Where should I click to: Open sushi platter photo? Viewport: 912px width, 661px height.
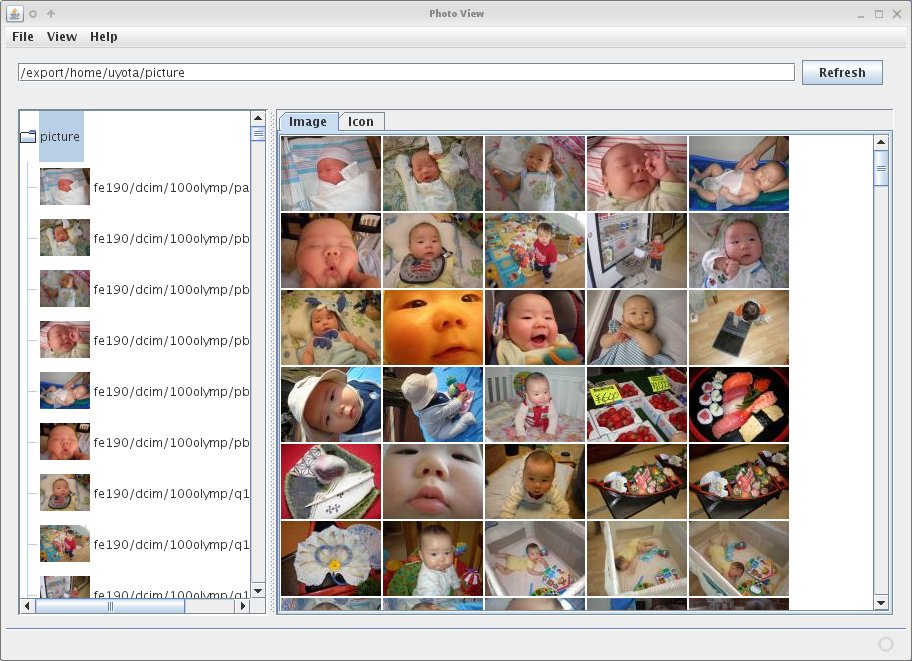click(x=739, y=404)
